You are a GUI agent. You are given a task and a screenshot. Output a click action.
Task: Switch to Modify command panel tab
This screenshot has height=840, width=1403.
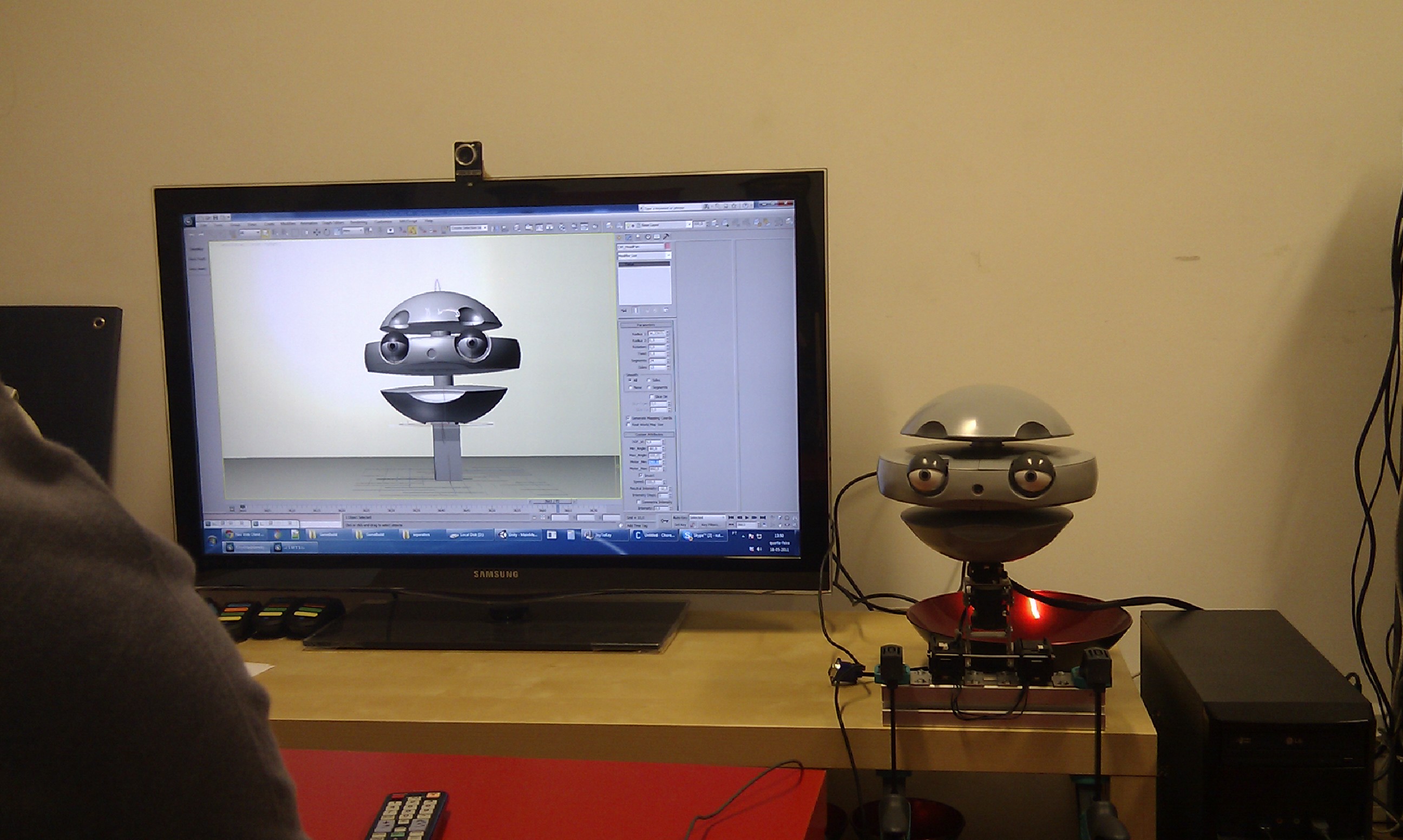(628, 237)
